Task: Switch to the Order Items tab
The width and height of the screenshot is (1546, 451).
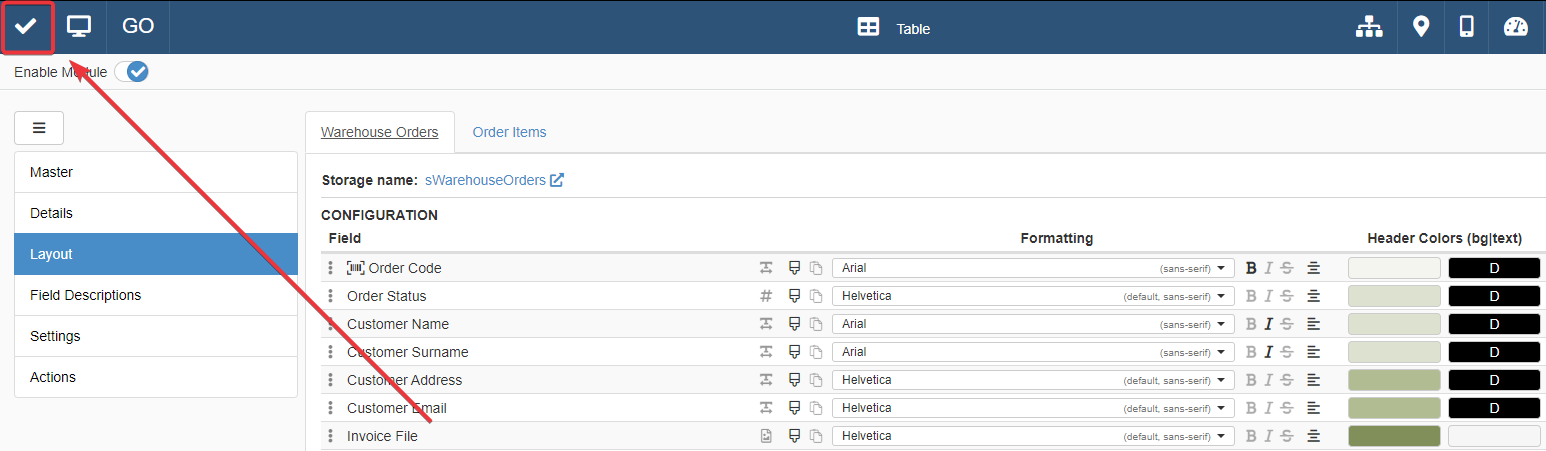Action: click(509, 132)
